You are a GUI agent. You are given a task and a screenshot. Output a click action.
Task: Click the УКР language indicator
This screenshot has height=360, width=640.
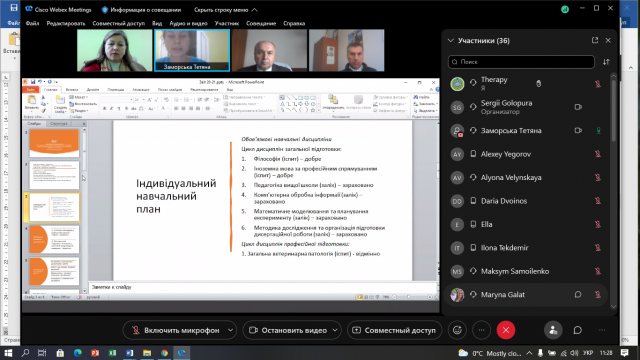point(588,353)
